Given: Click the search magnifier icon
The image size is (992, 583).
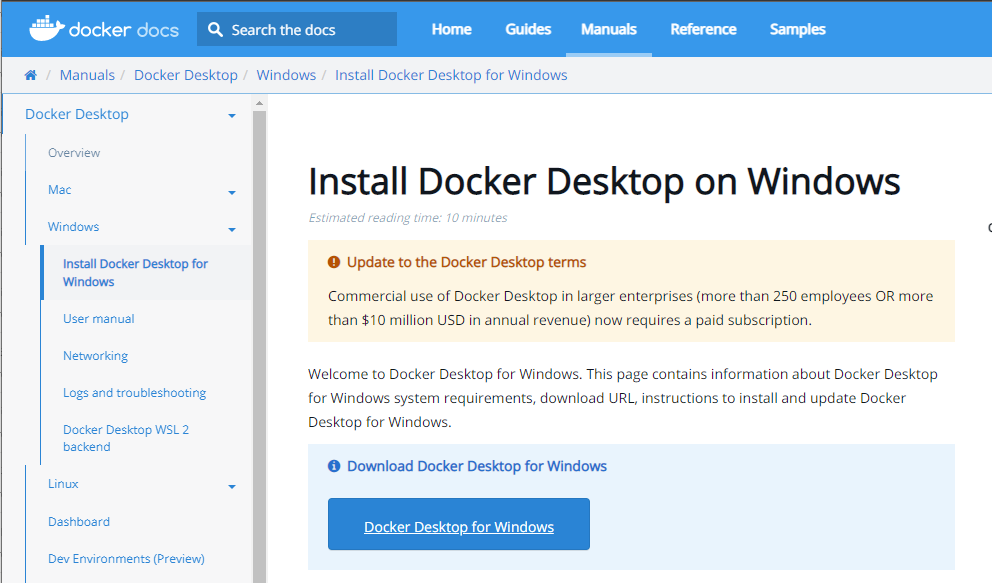Looking at the screenshot, I should pos(215,30).
